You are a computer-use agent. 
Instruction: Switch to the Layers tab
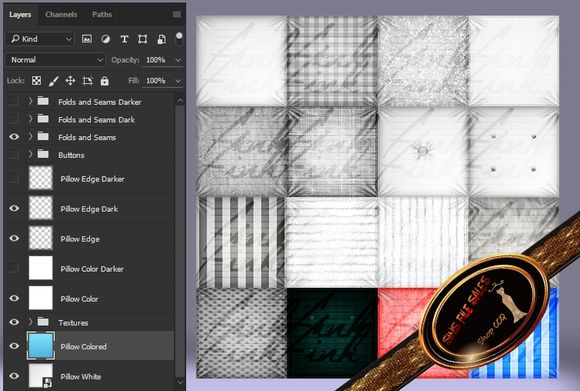click(20, 14)
